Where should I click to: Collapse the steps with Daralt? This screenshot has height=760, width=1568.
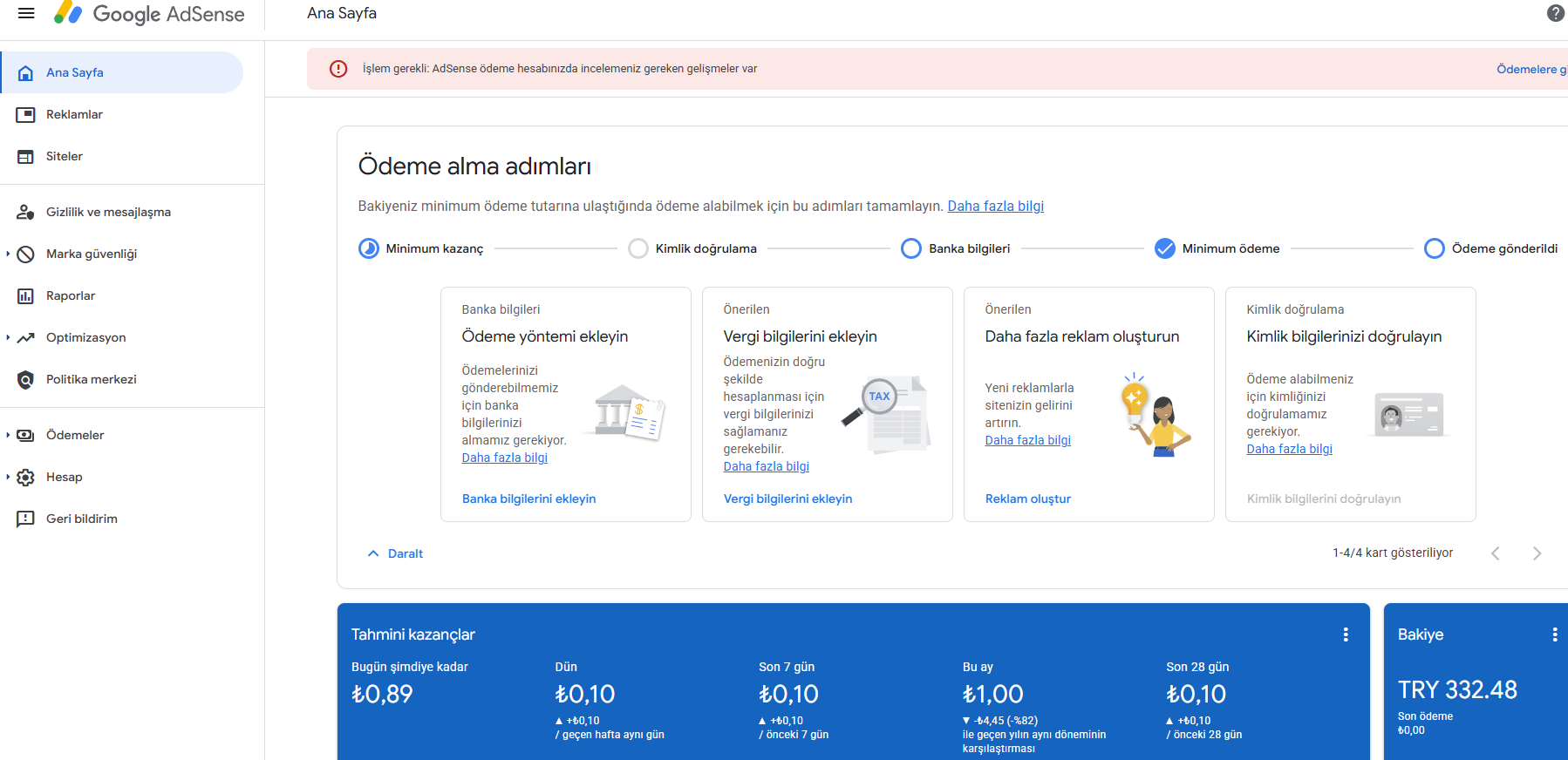[x=395, y=553]
